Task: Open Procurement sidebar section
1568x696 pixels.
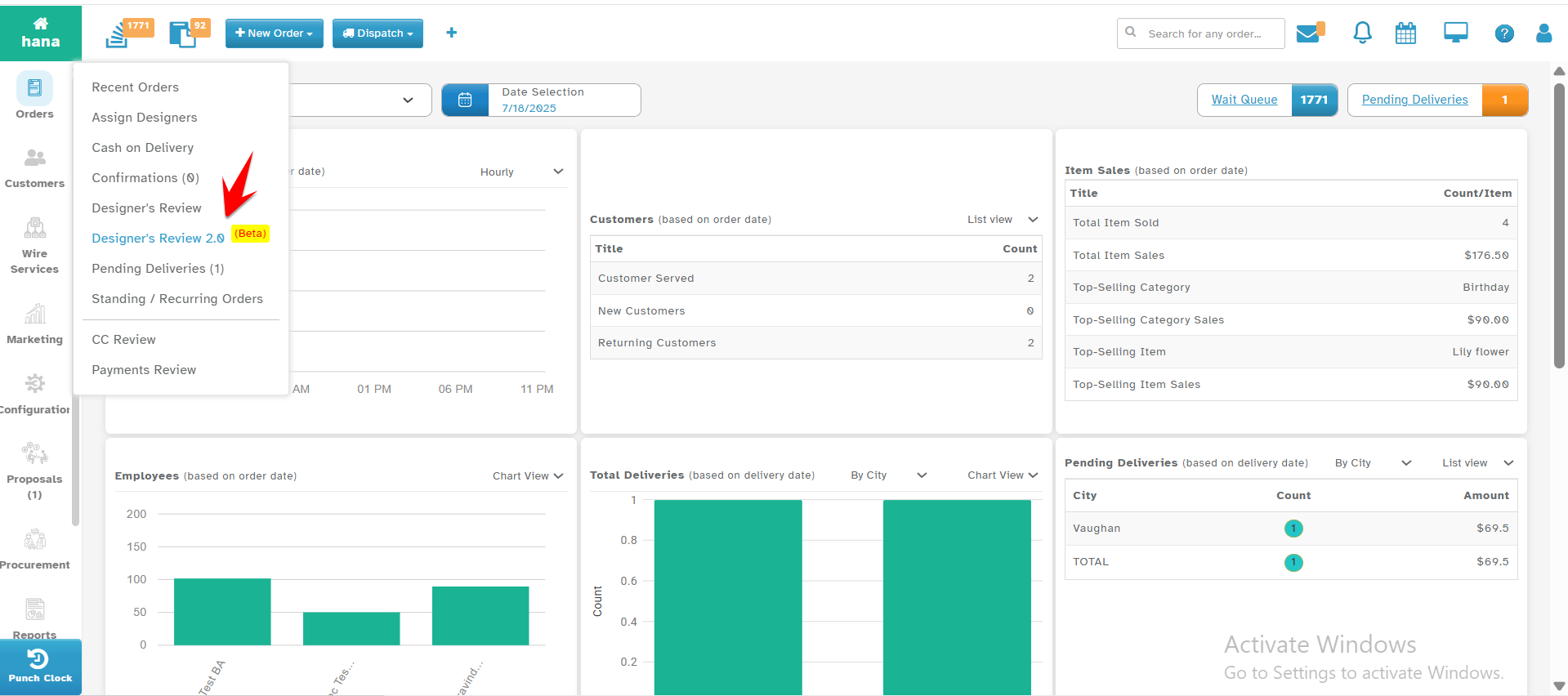Action: [x=34, y=549]
